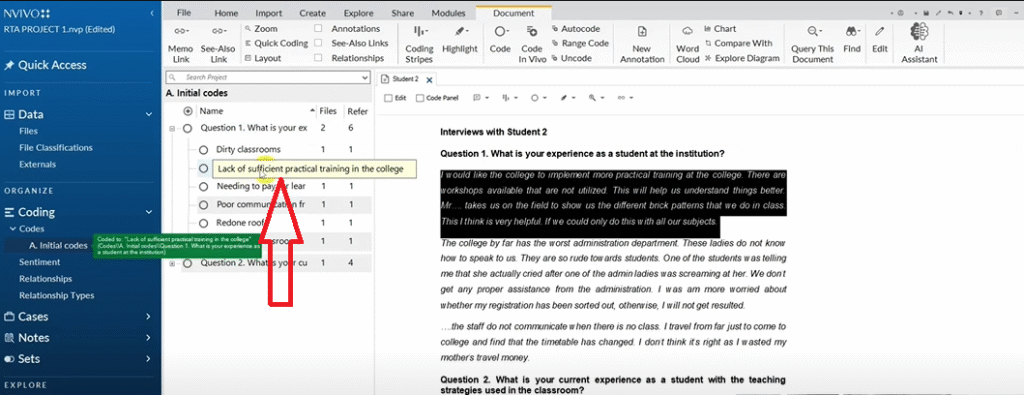Collapse the navigation pane chevron

(152, 13)
